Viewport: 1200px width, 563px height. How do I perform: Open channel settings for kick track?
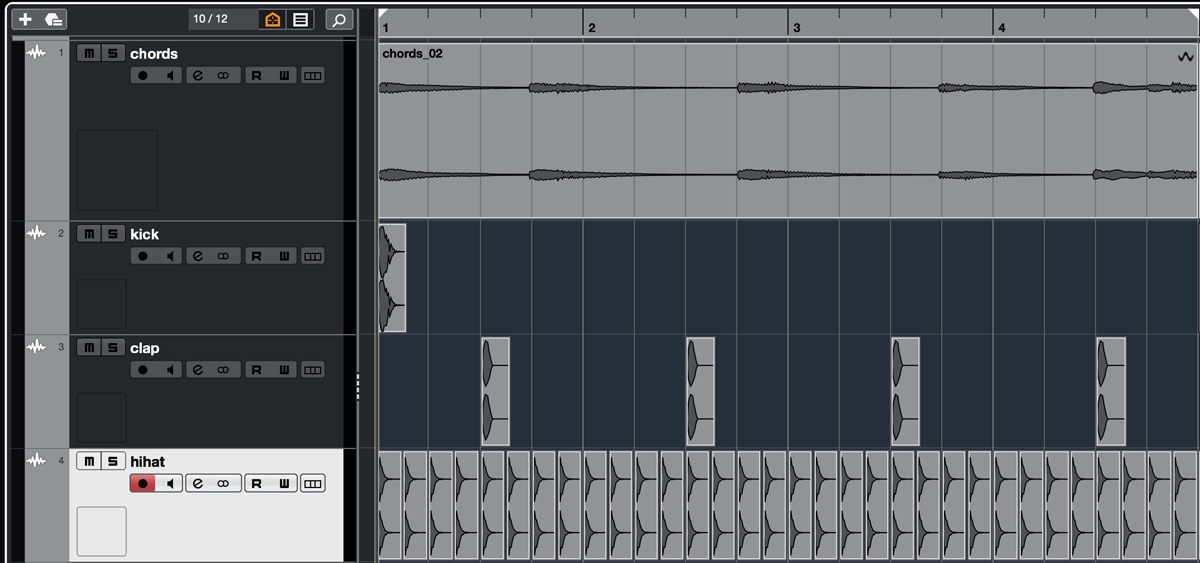[198, 256]
